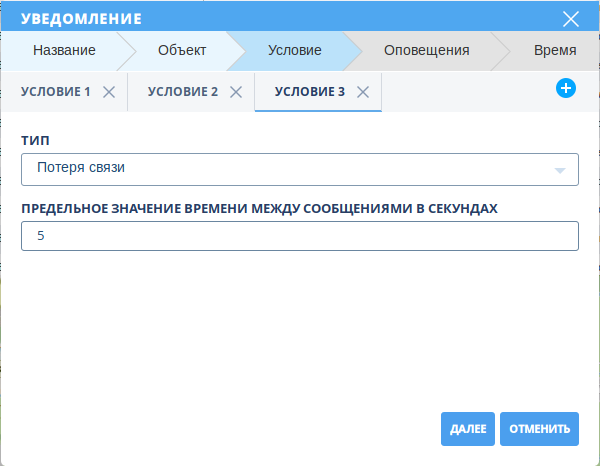
Task: Click the Уведомление dialog title bar
Action: point(250,19)
